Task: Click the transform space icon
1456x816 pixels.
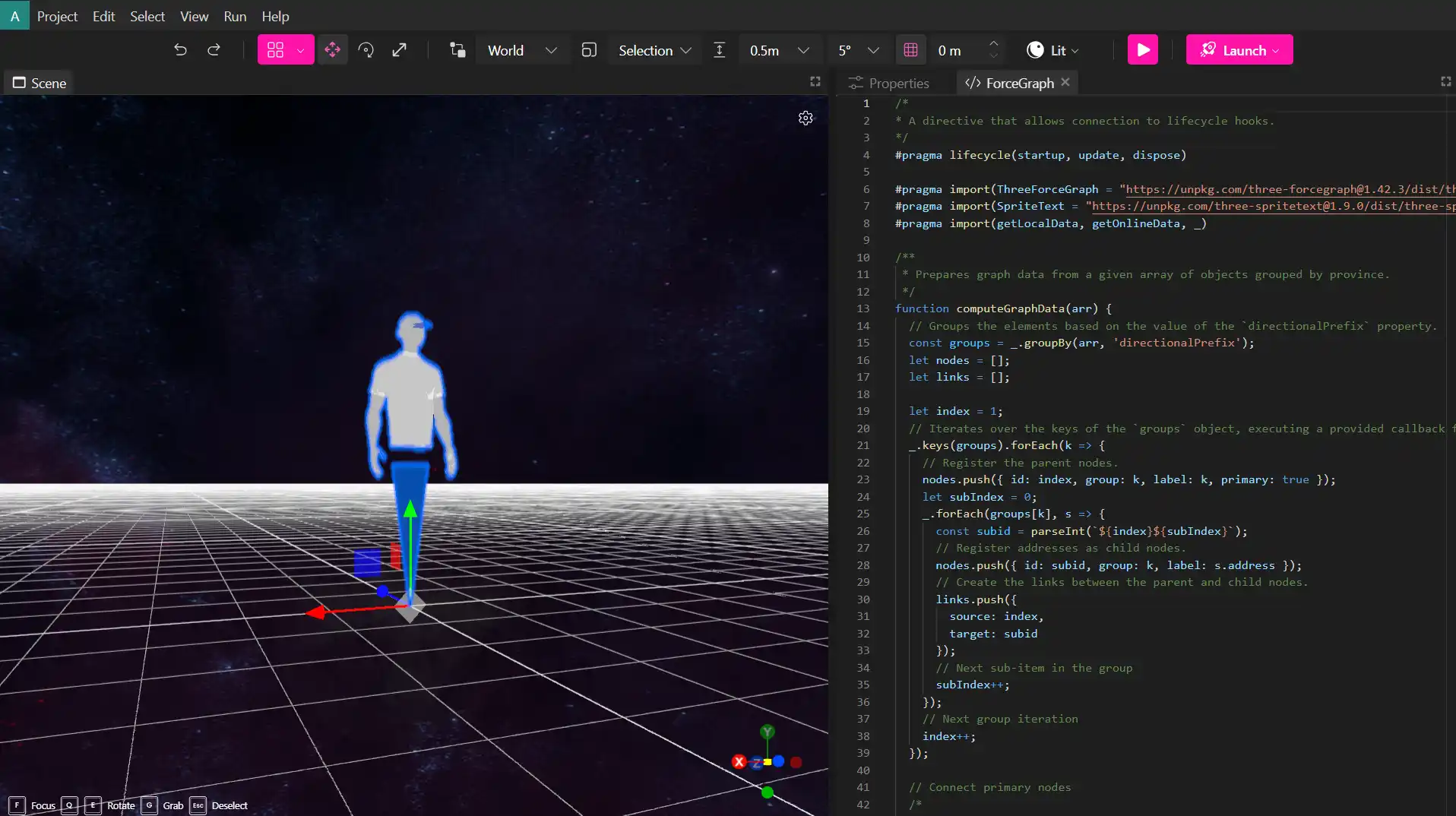Action: [457, 50]
